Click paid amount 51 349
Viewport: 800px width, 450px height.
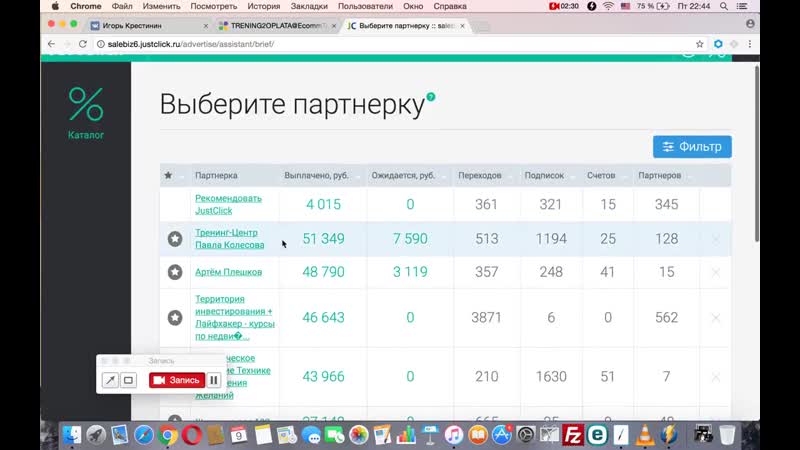(x=323, y=239)
